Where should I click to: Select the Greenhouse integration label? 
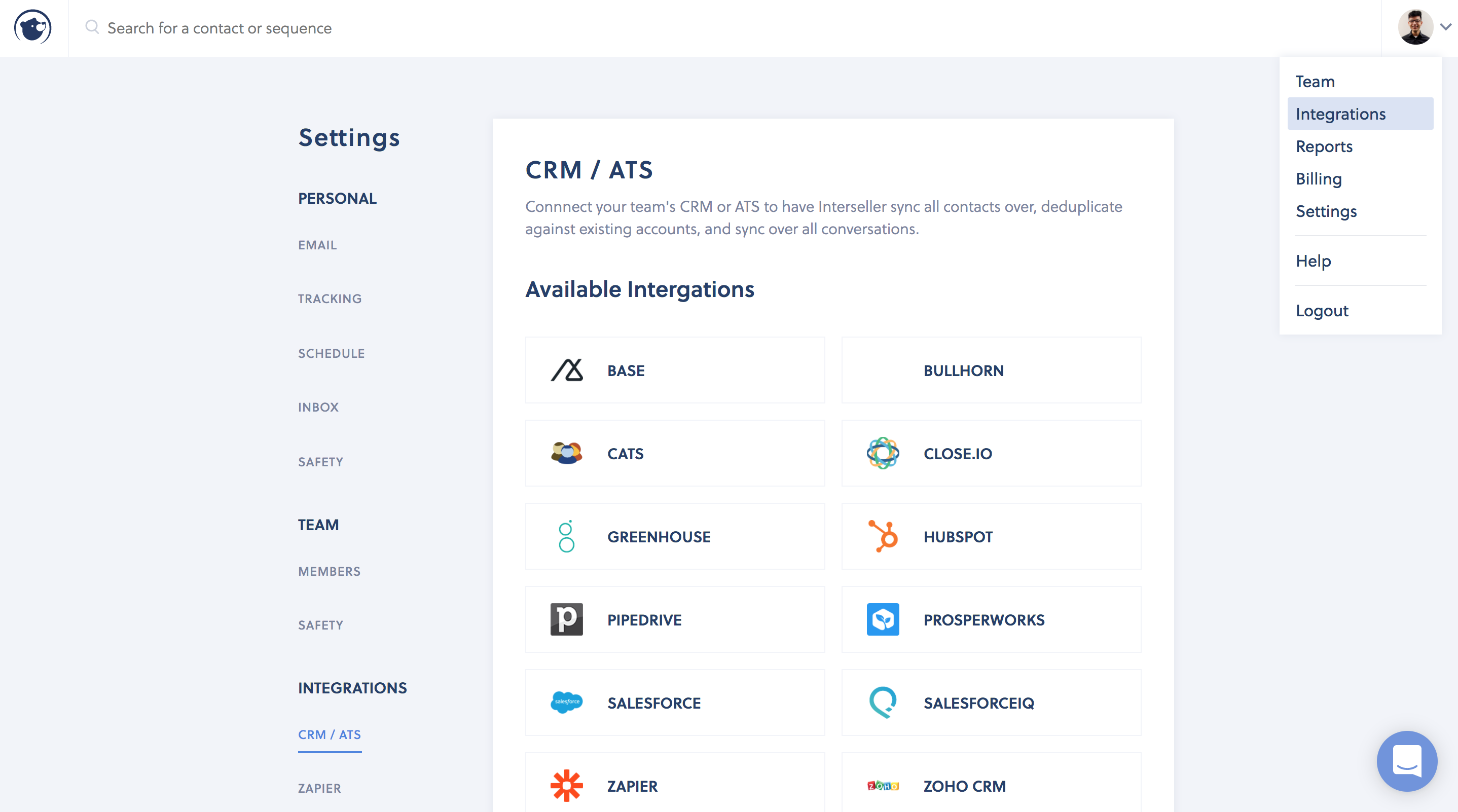point(659,536)
